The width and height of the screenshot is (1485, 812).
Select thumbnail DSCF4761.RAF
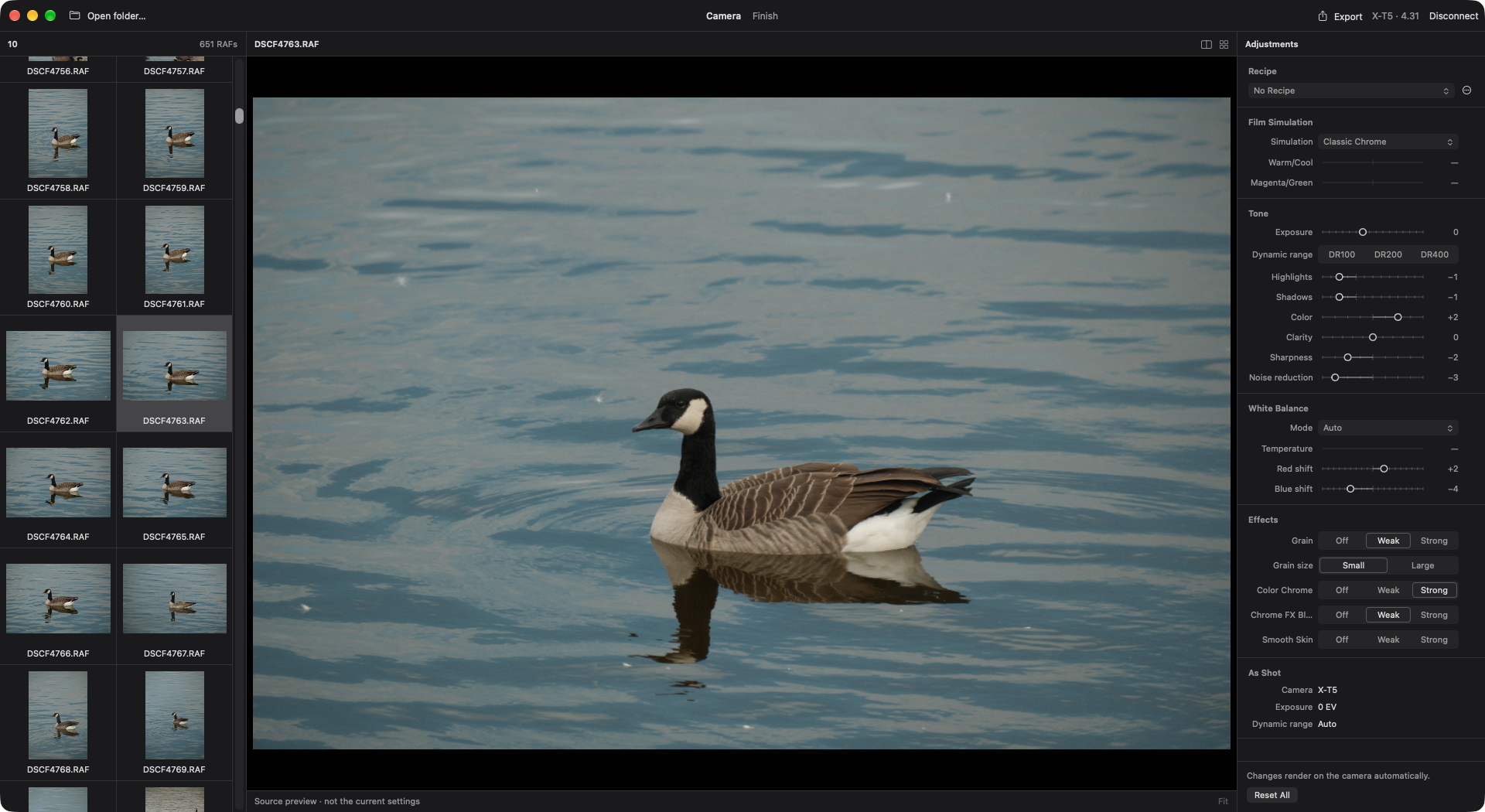[175, 249]
